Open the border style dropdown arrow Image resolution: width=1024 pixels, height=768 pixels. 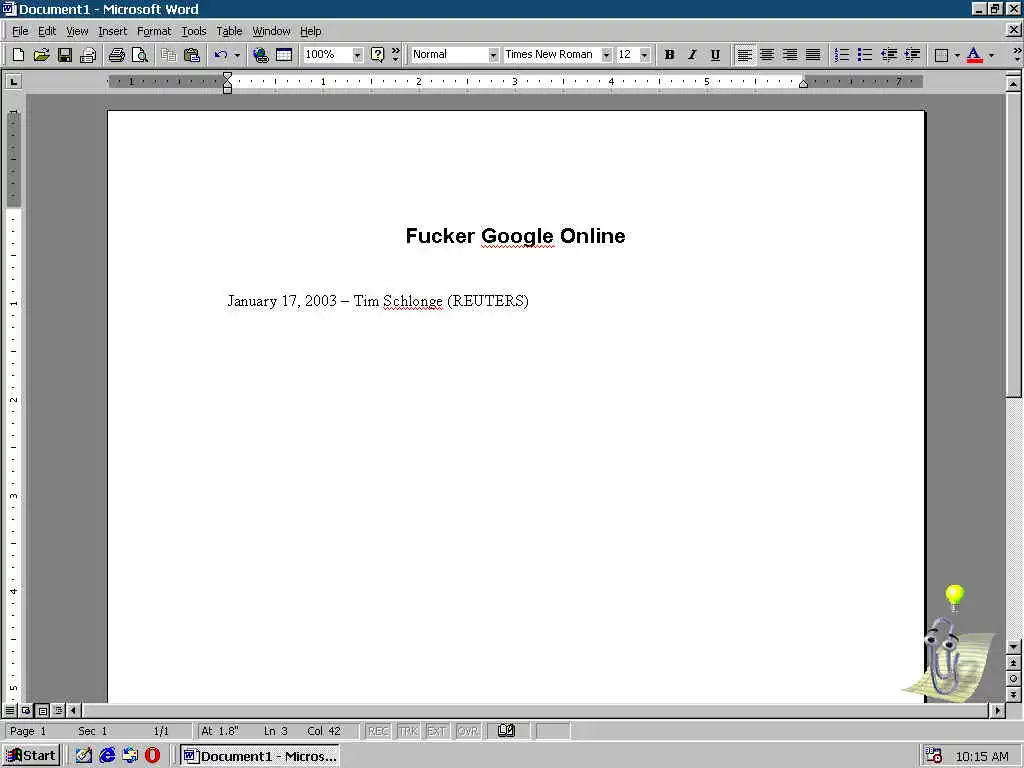point(957,55)
